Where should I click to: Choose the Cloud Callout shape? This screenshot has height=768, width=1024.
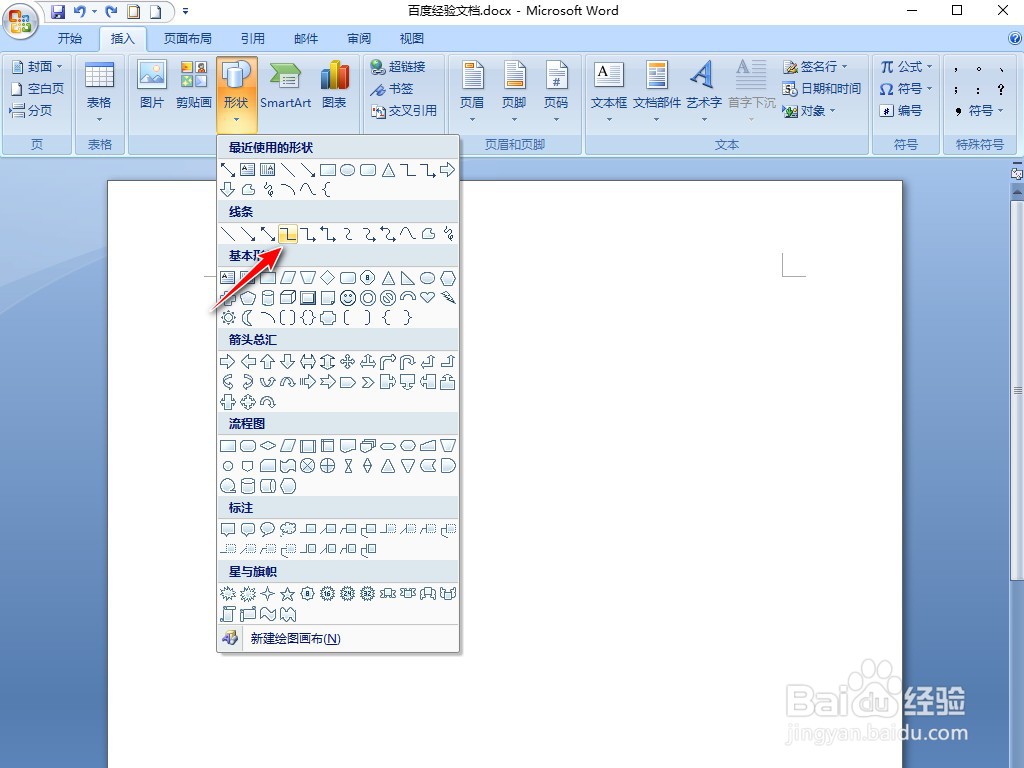coord(287,529)
